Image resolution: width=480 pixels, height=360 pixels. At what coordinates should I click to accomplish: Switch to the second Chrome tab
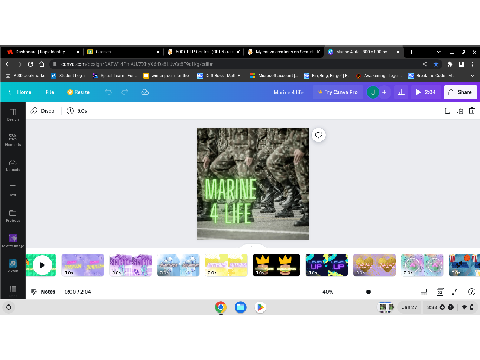click(122, 52)
